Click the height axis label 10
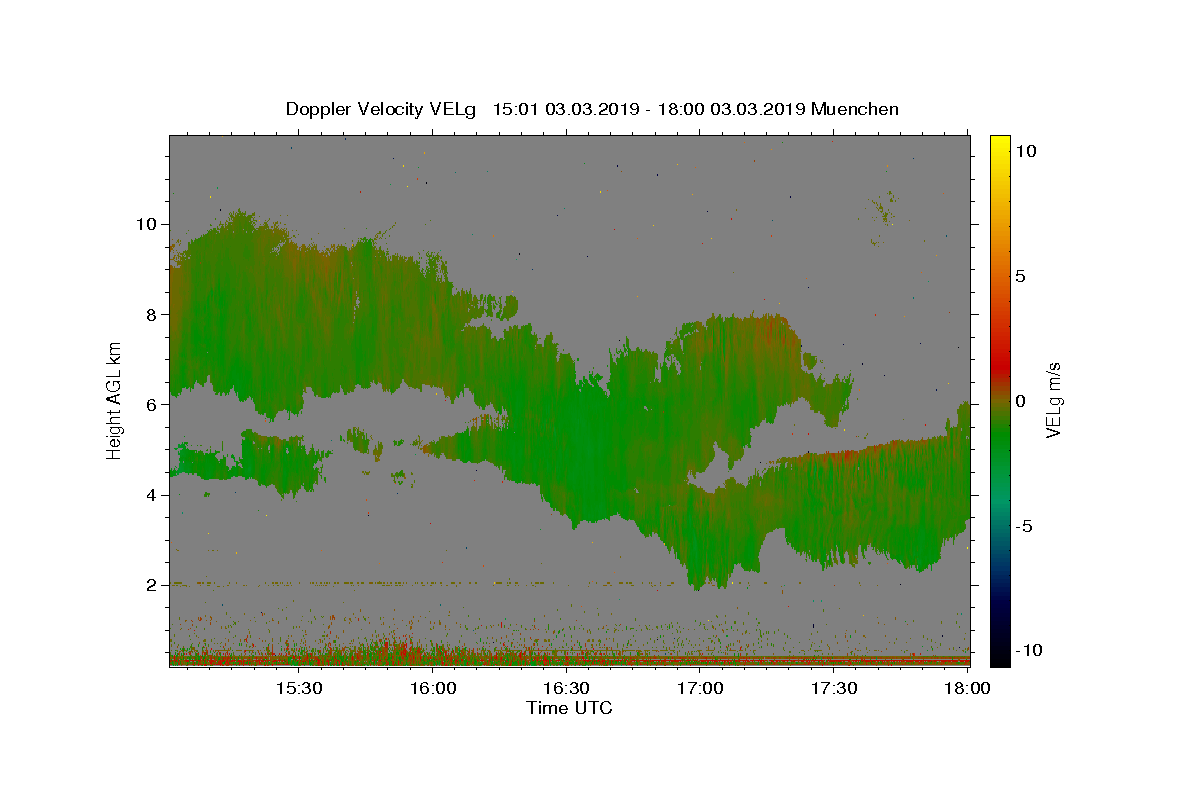This screenshot has width=1200, height=800. click(x=149, y=224)
